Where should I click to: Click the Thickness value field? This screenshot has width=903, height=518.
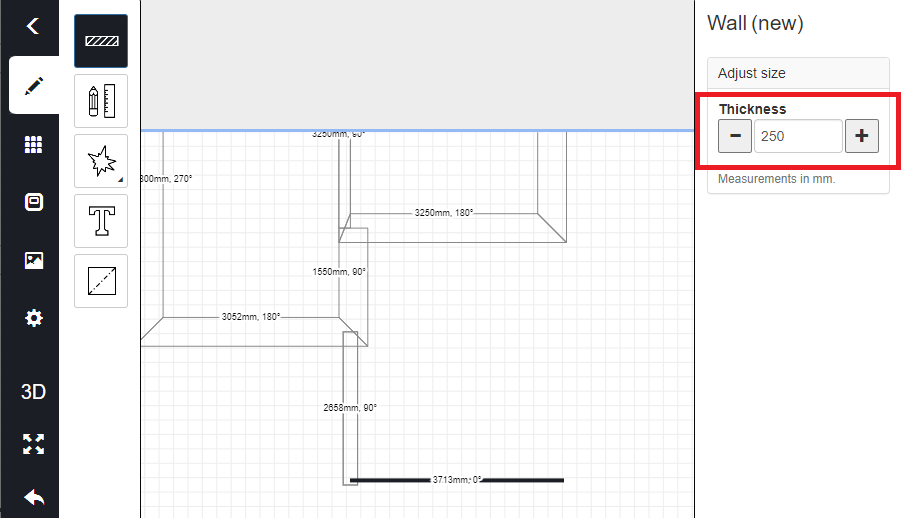[797, 136]
